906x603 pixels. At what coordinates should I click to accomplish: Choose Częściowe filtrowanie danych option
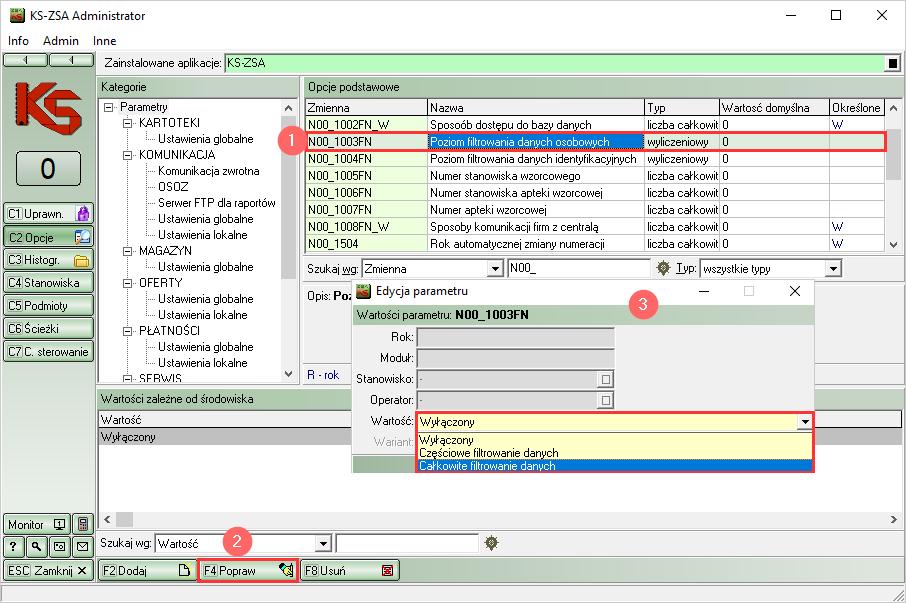[614, 453]
